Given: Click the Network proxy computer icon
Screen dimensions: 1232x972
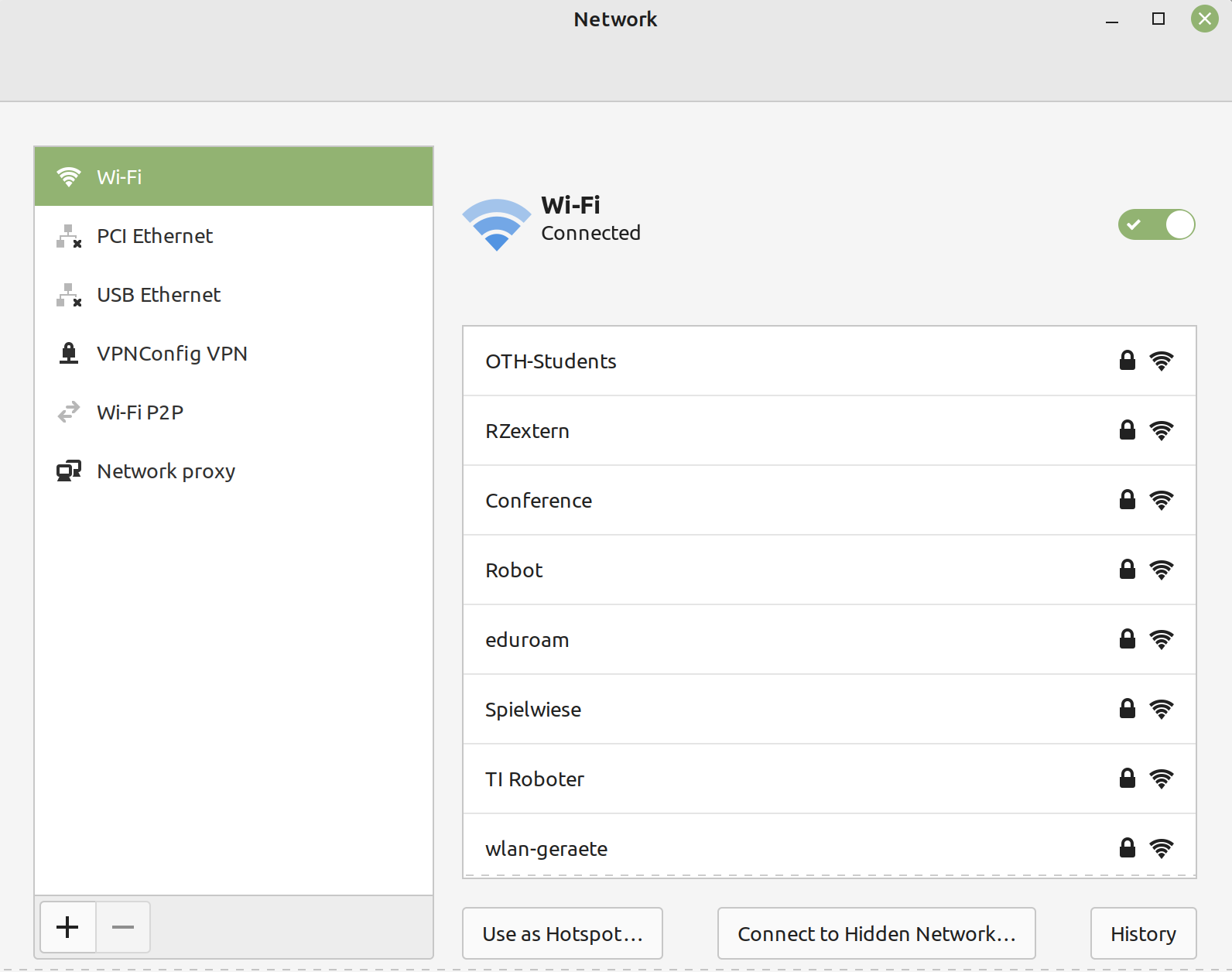Looking at the screenshot, I should pyautogui.click(x=69, y=471).
